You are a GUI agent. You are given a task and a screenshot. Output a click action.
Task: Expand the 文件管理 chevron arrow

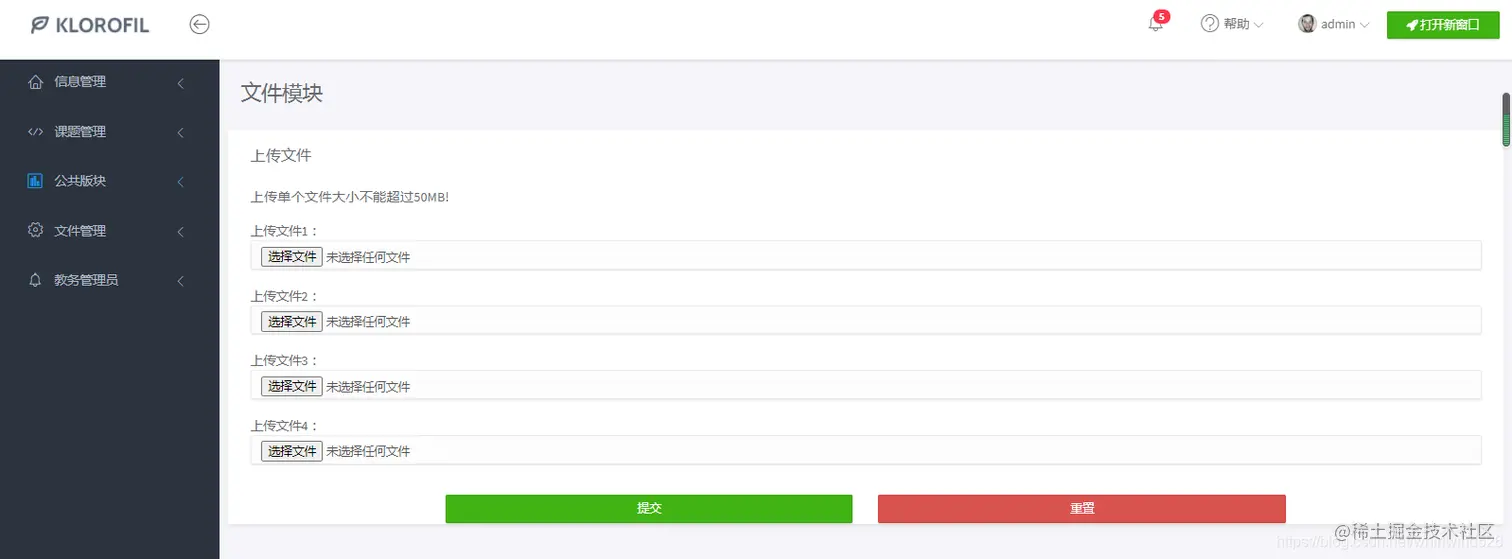[181, 231]
